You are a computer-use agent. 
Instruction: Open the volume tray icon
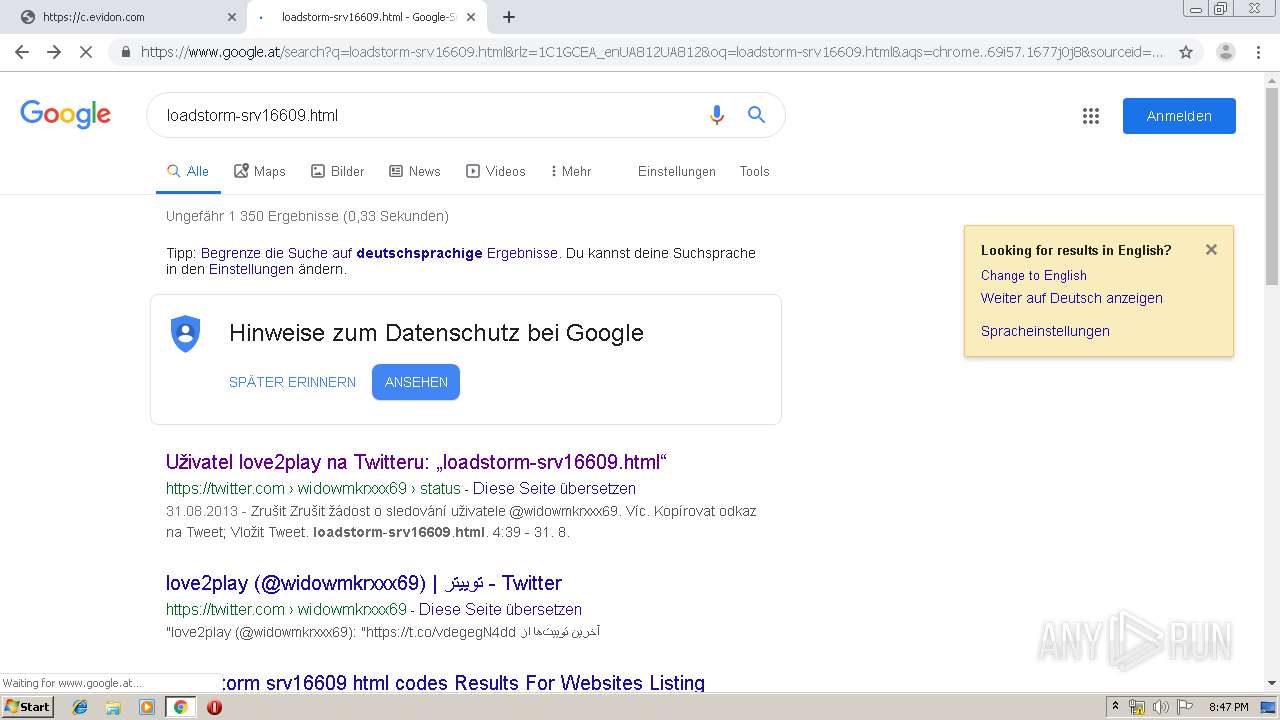1160,707
